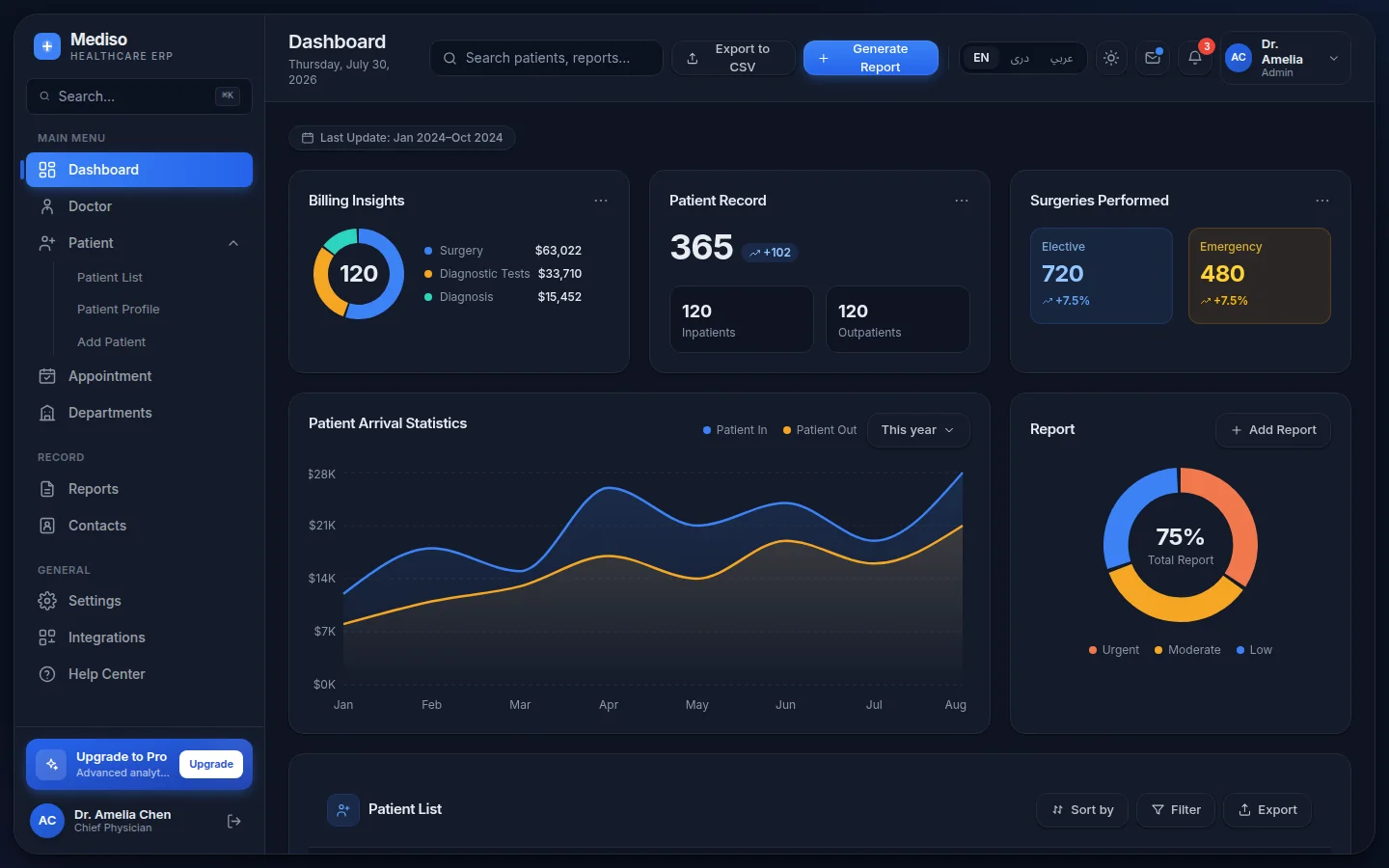This screenshot has height=868, width=1389.
Task: Click the Last Update date range chip
Action: [402, 138]
